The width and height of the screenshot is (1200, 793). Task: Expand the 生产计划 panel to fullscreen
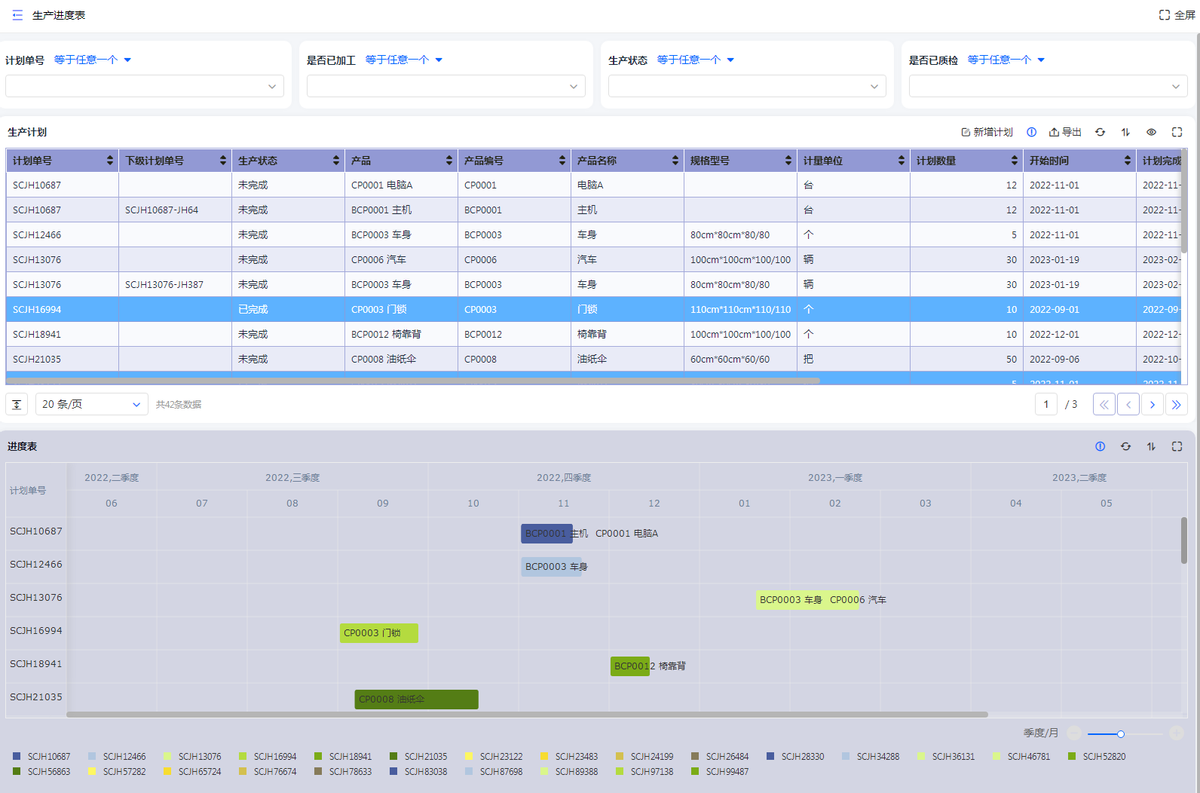pos(1177,132)
